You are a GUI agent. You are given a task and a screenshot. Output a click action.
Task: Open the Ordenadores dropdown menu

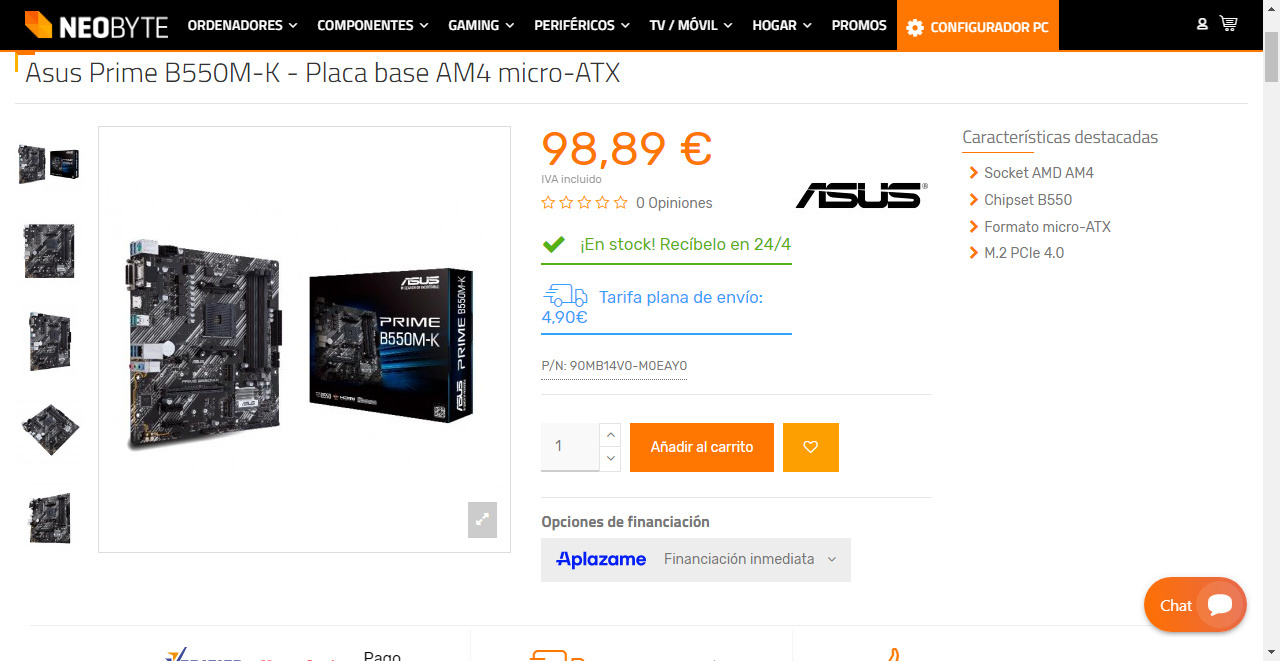[242, 25]
